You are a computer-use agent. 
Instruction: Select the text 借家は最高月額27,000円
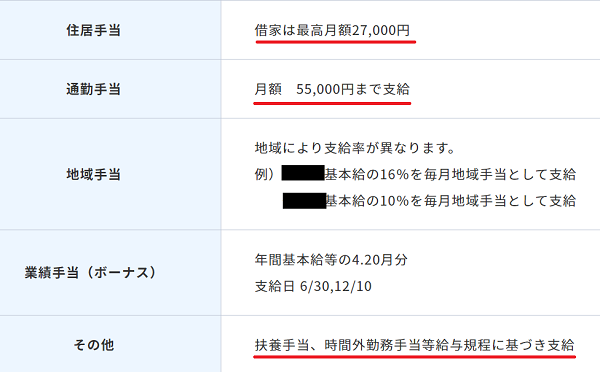click(332, 30)
